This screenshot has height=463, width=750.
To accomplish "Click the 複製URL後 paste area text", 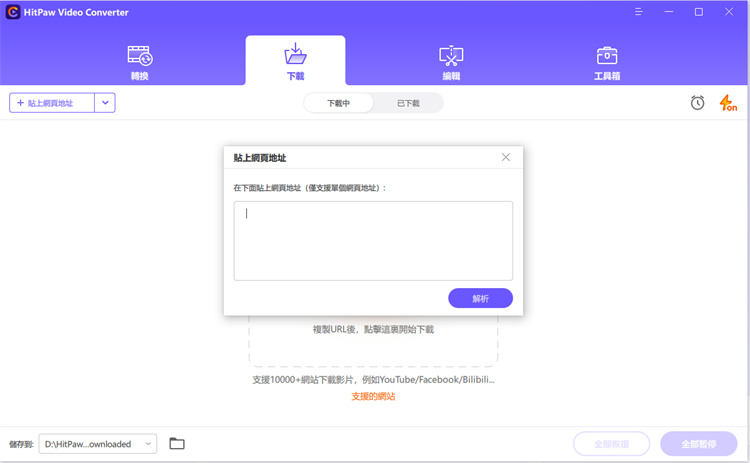I will pyautogui.click(x=373, y=329).
